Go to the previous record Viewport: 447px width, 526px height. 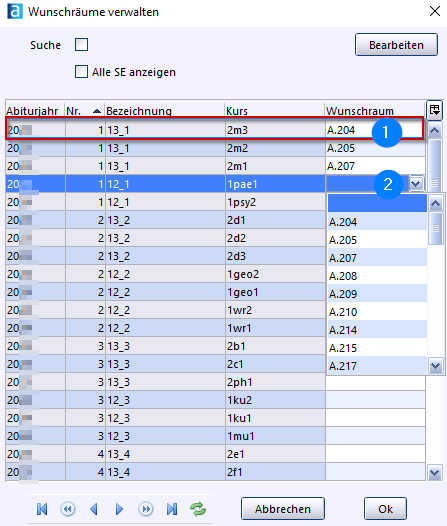[x=94, y=509]
